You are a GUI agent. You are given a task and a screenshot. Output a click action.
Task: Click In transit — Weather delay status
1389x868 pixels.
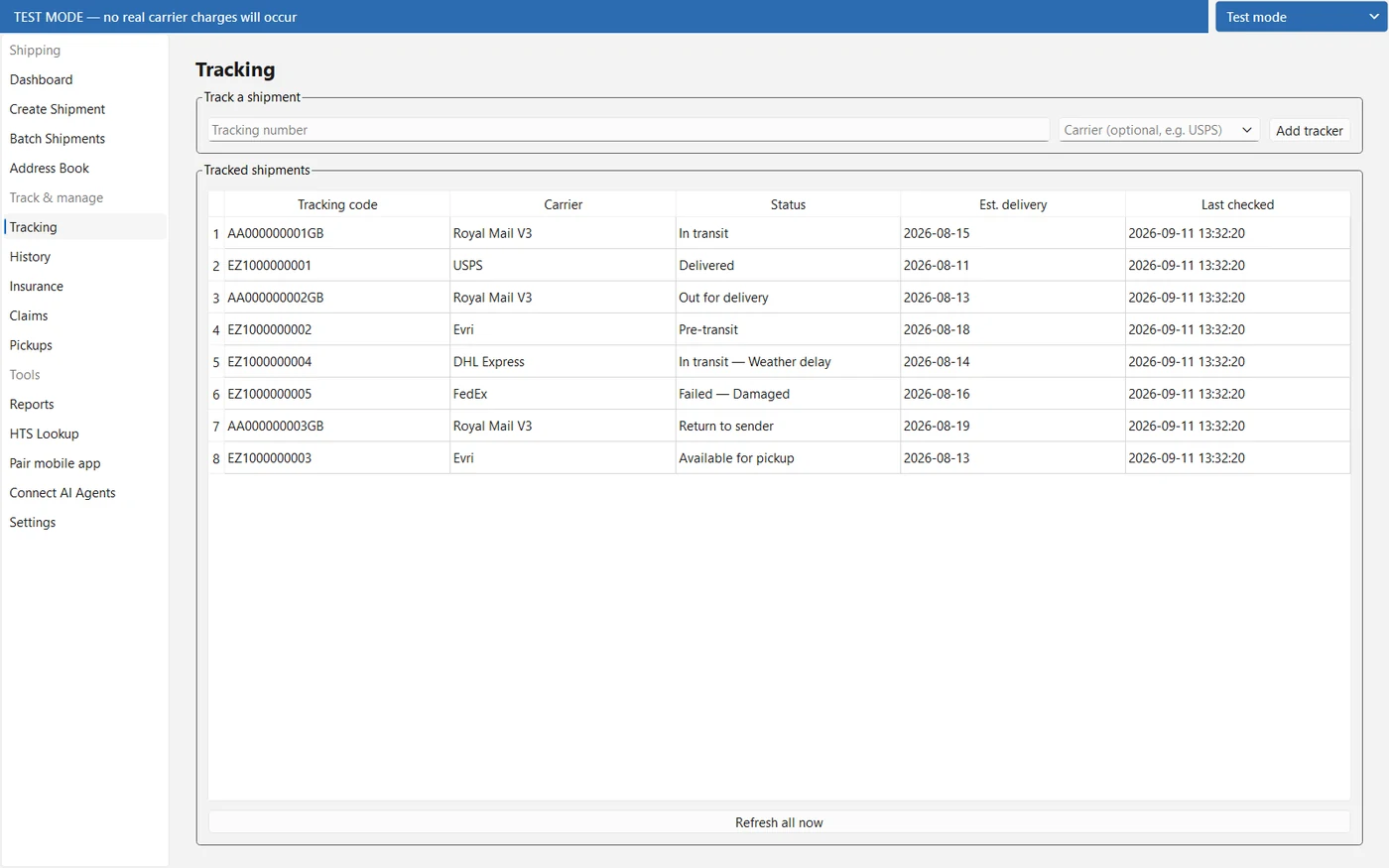788,362
